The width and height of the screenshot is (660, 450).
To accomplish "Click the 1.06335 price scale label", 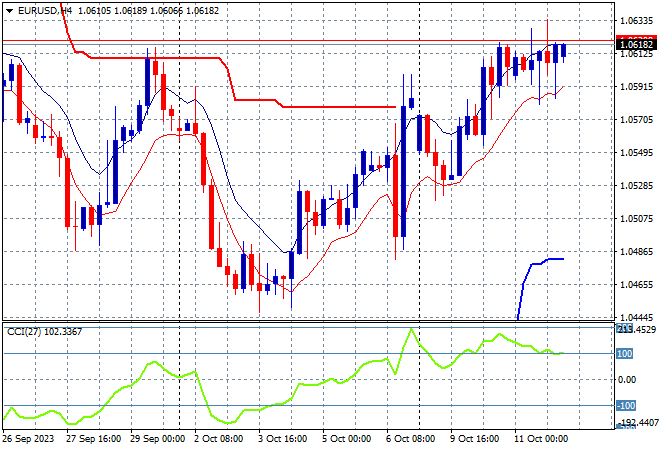I will pyautogui.click(x=636, y=20).
